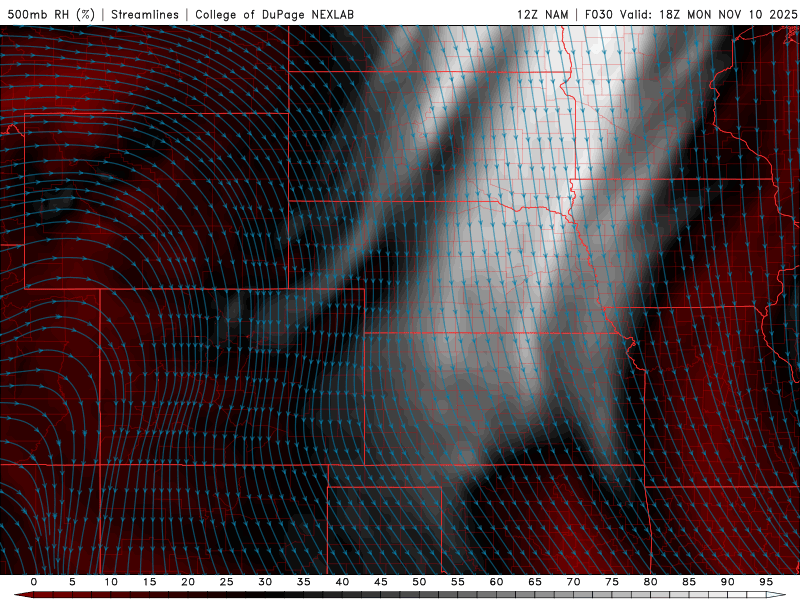Viewport: 800px width, 600px height.
Task: Select the 30 value on the color scale
Action: pos(265,582)
